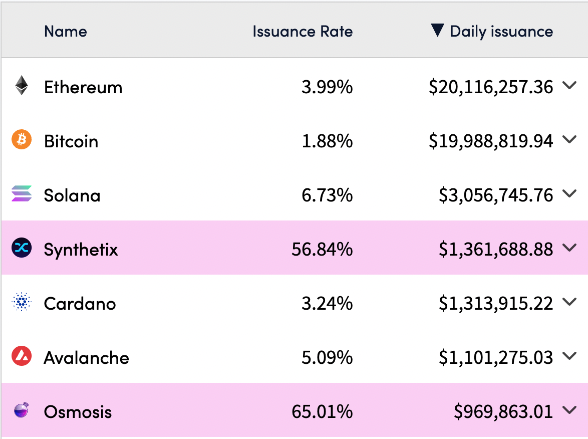
Task: Sort by Daily issuance column header
Action: (501, 31)
